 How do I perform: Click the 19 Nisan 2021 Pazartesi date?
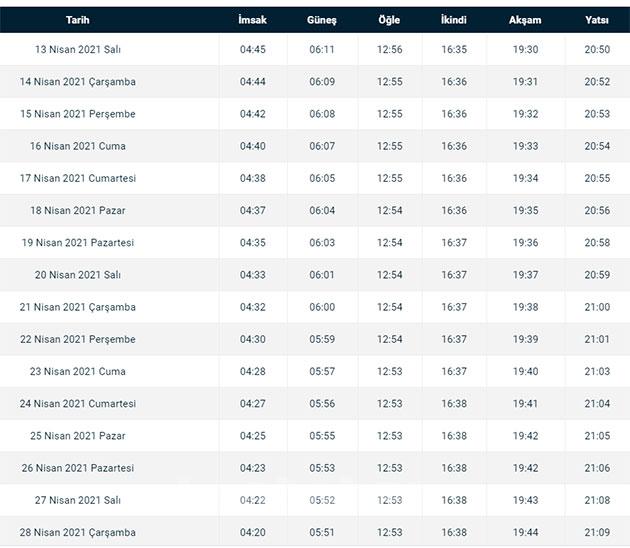[77, 243]
